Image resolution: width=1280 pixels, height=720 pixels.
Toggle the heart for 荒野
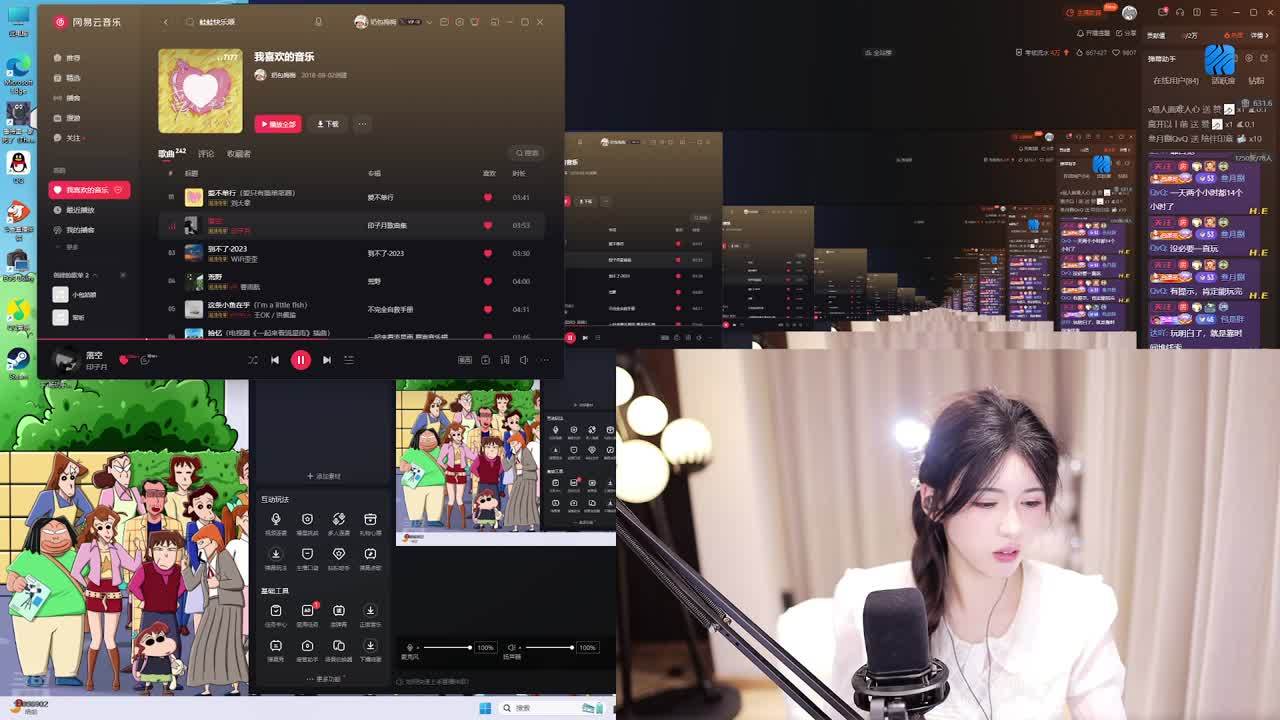[488, 281]
